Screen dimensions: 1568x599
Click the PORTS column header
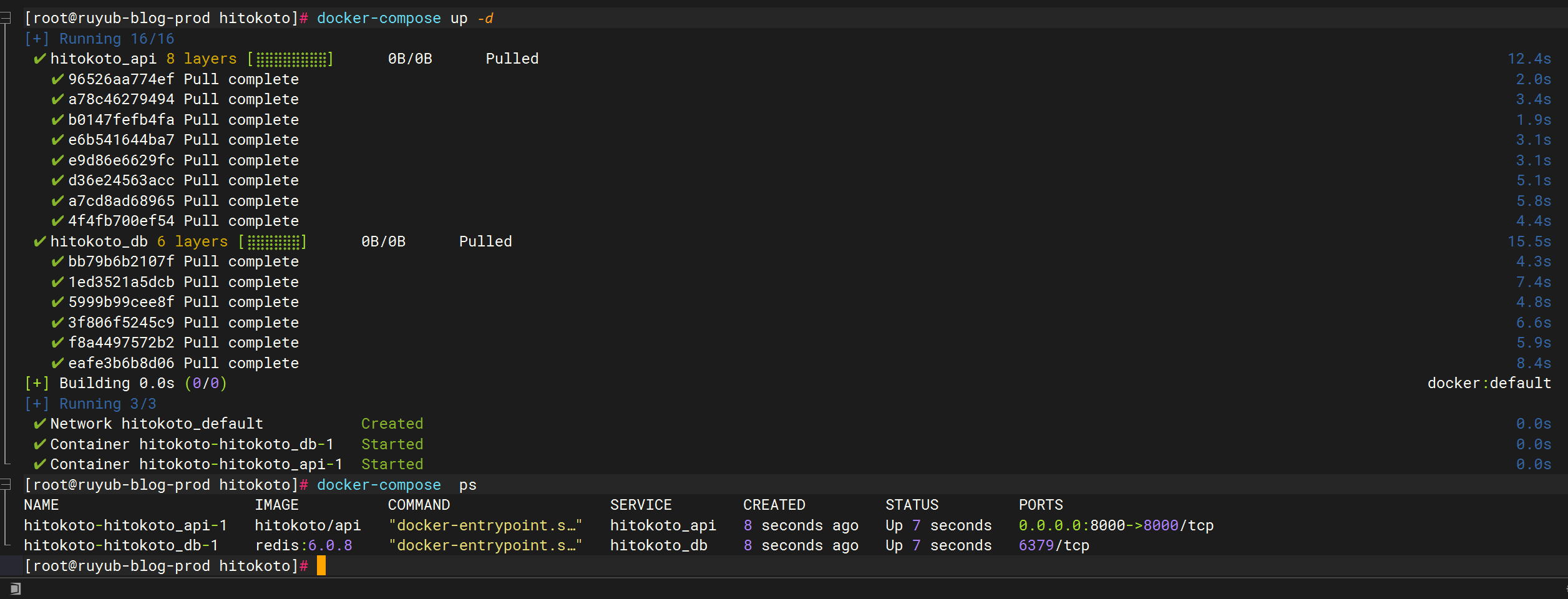point(1040,505)
